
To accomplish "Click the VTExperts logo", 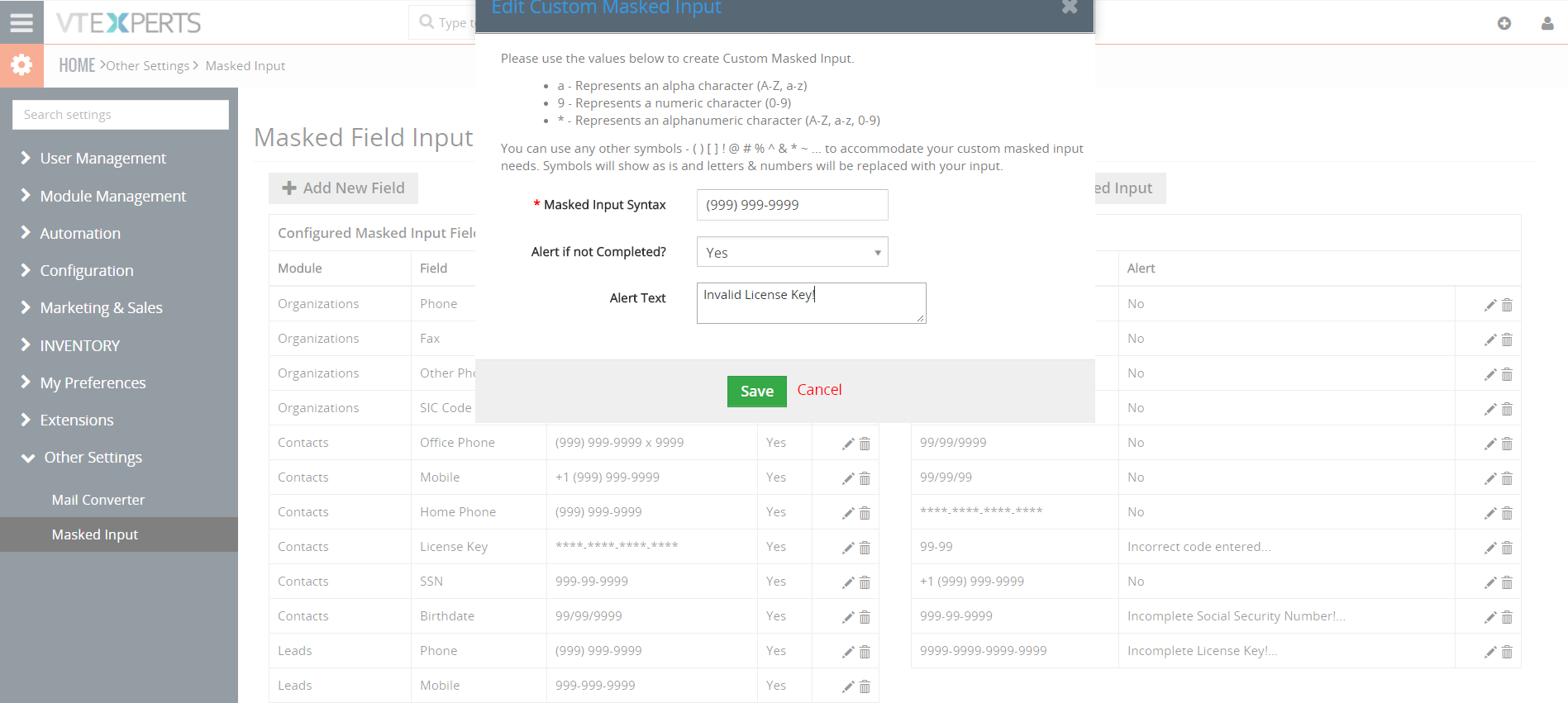I will pyautogui.click(x=128, y=22).
